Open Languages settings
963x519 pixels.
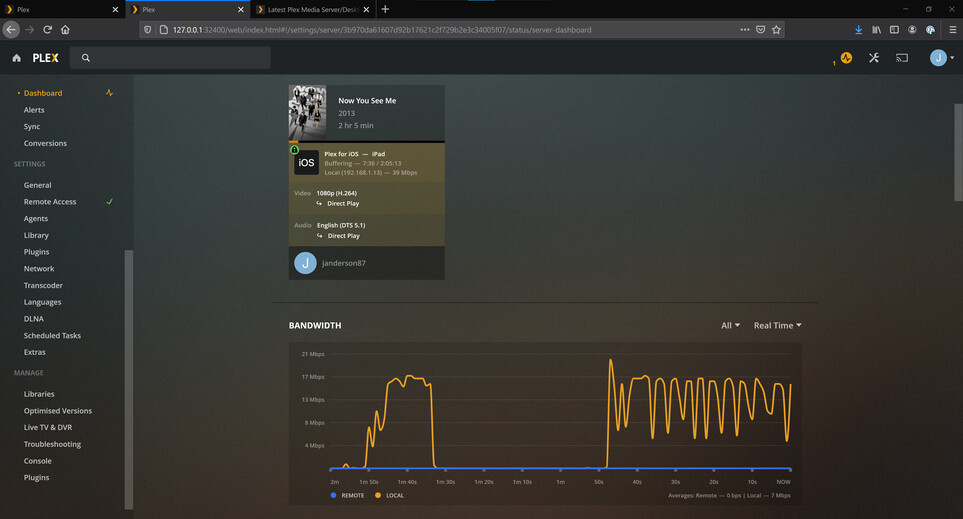pyautogui.click(x=42, y=302)
